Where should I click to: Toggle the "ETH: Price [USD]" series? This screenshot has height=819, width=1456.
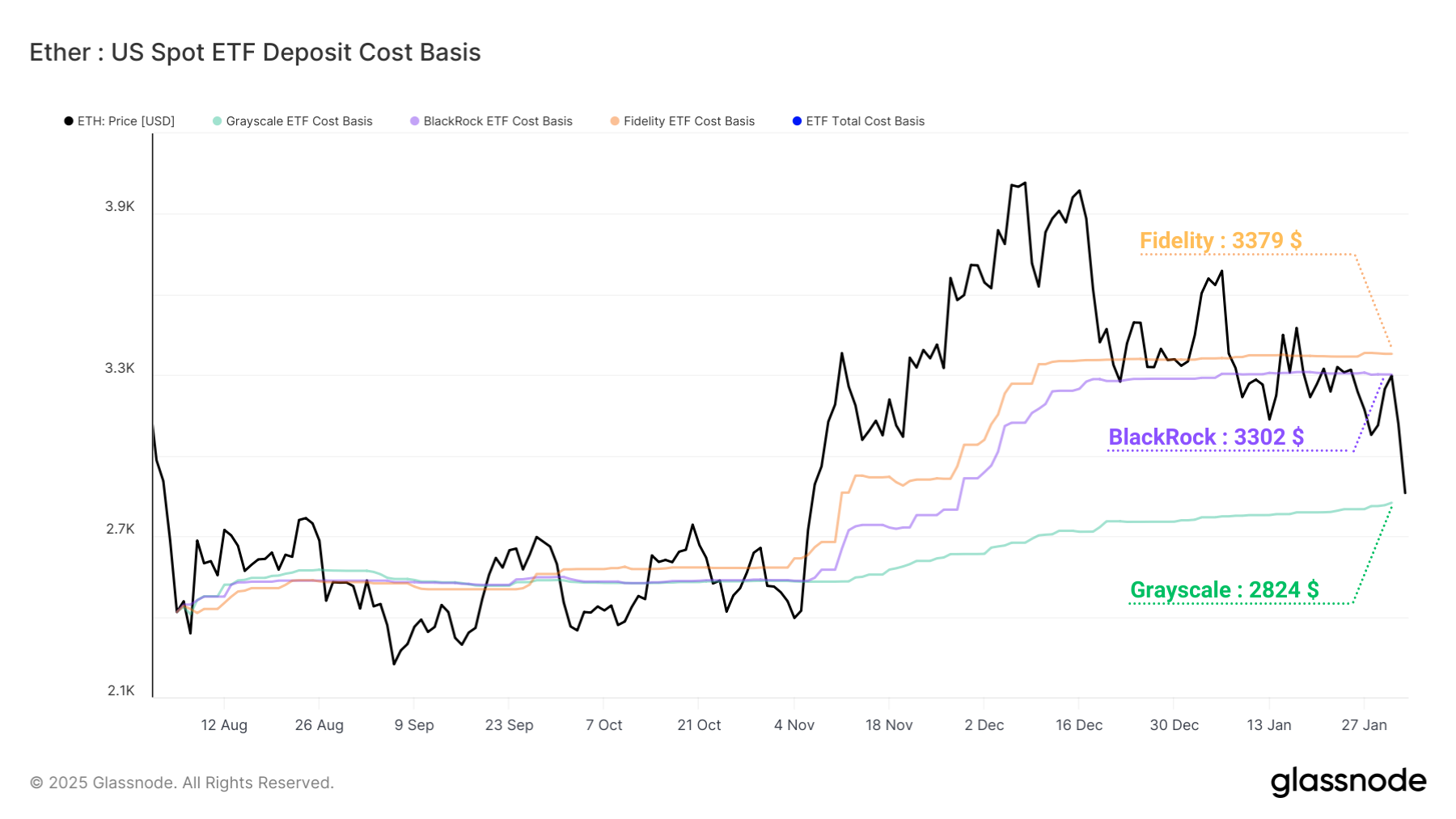click(x=125, y=121)
